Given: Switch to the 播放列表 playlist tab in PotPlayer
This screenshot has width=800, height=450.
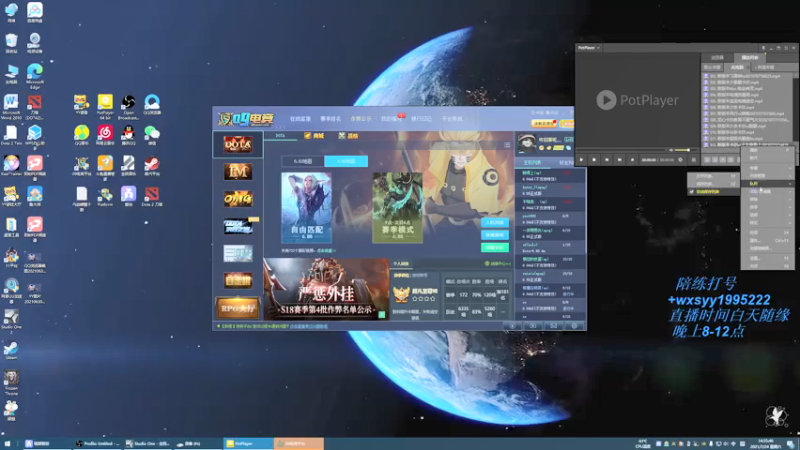Looking at the screenshot, I should tap(749, 58).
